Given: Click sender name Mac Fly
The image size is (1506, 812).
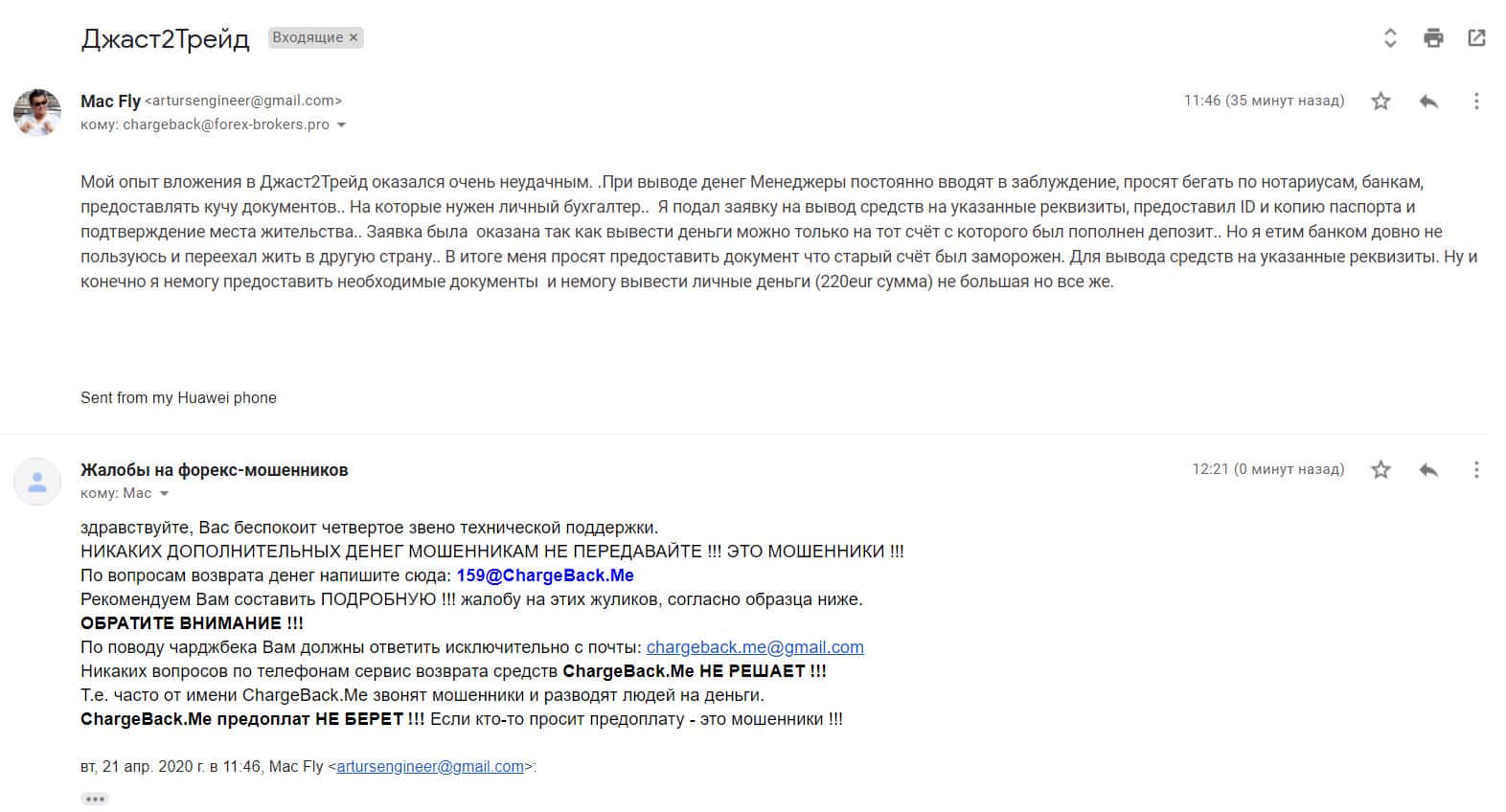Looking at the screenshot, I should (110, 101).
